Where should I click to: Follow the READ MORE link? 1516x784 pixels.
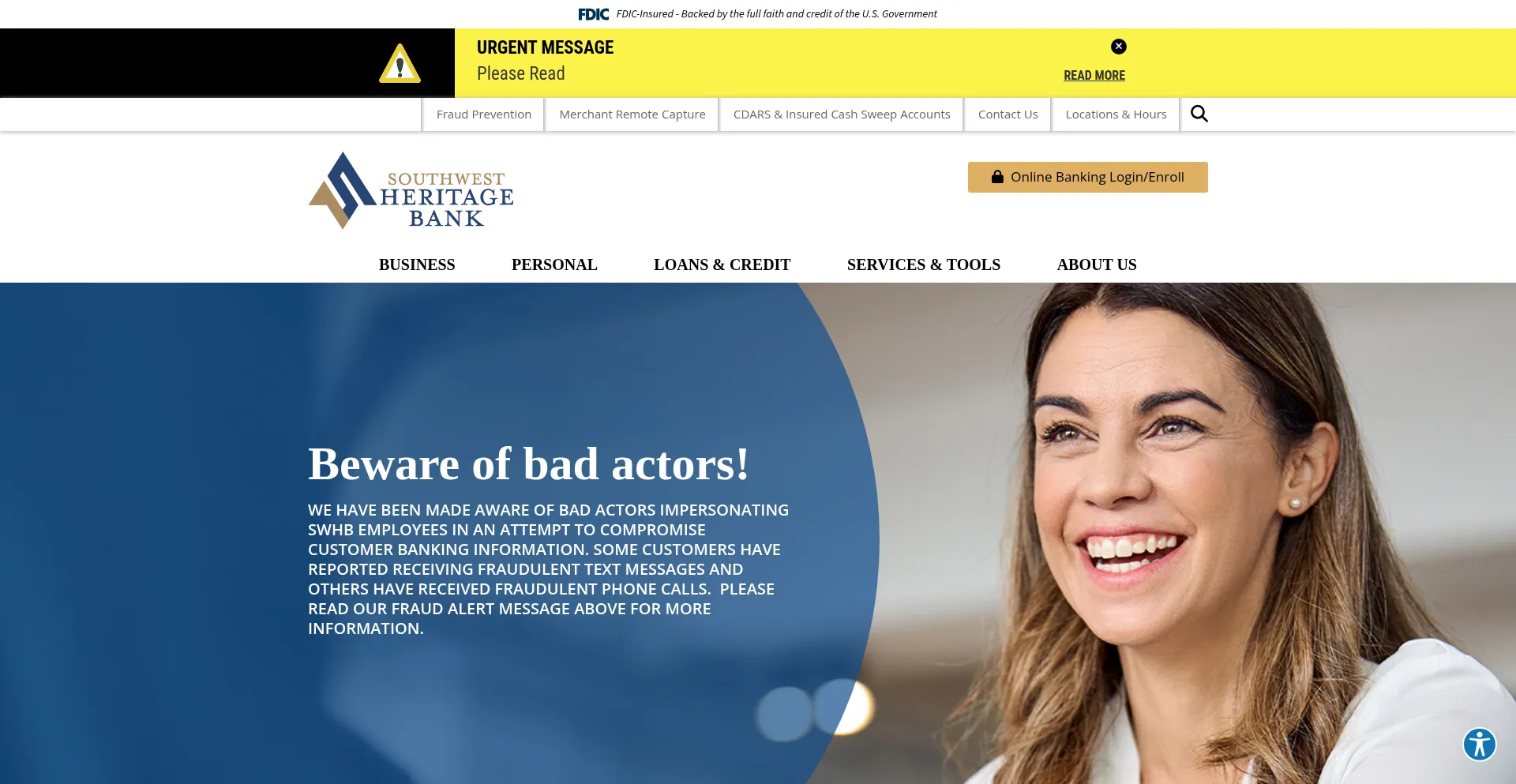1094,76
